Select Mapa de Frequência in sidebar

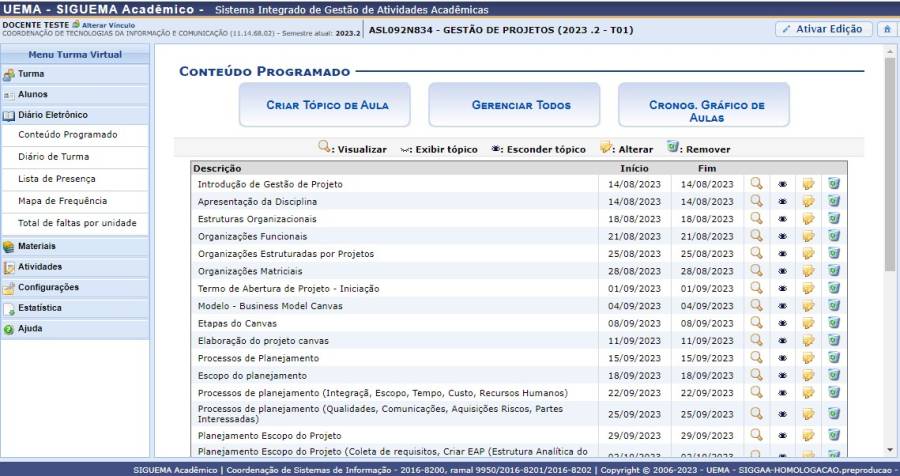tap(62, 201)
